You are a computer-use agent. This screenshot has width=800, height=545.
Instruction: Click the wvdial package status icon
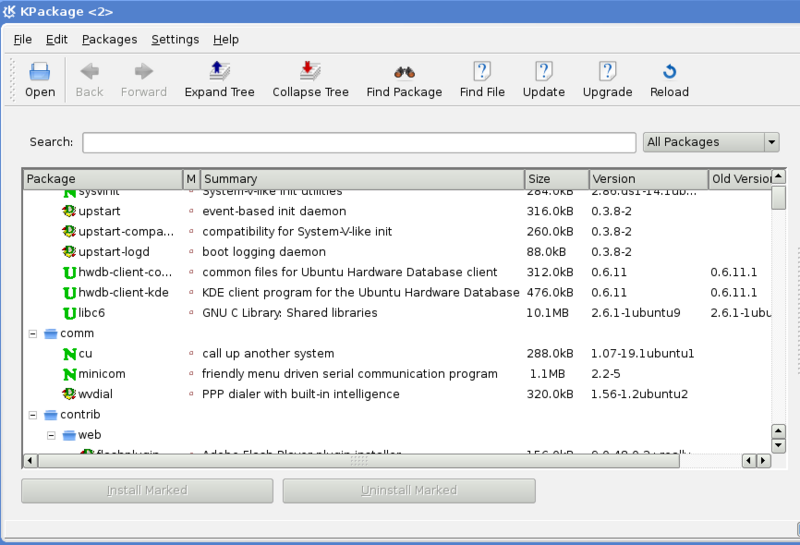click(69, 394)
